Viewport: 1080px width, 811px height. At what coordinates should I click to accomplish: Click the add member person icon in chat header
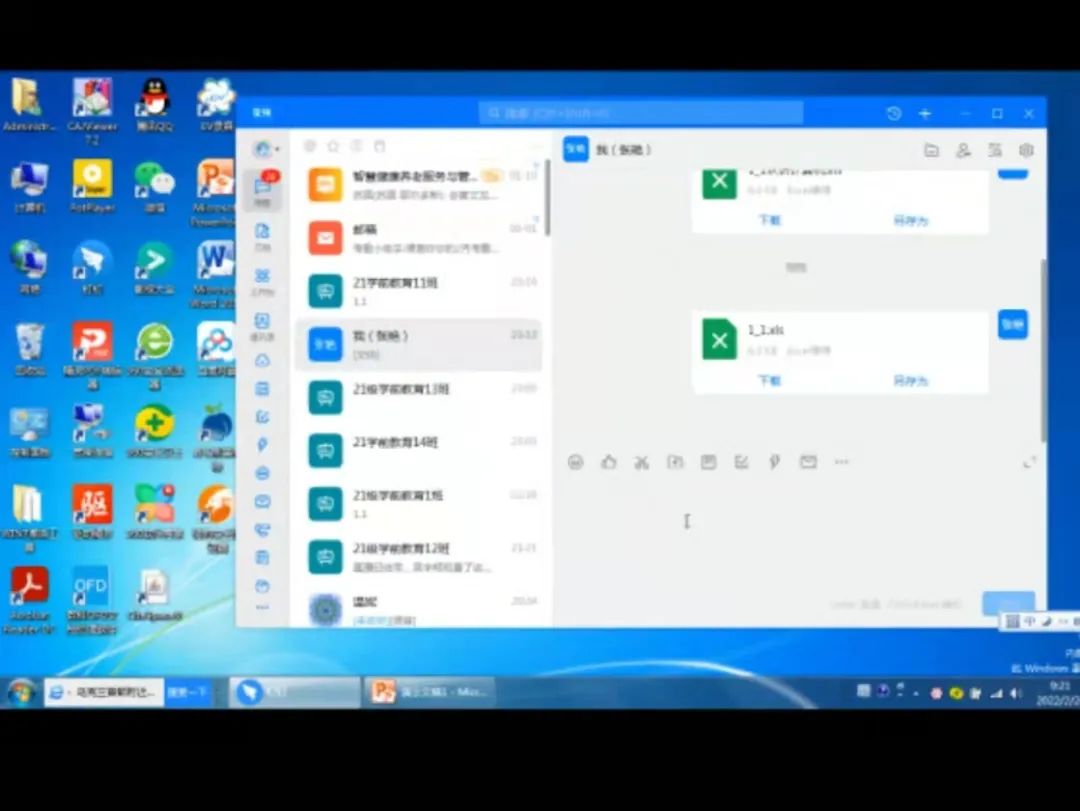pyautogui.click(x=963, y=150)
